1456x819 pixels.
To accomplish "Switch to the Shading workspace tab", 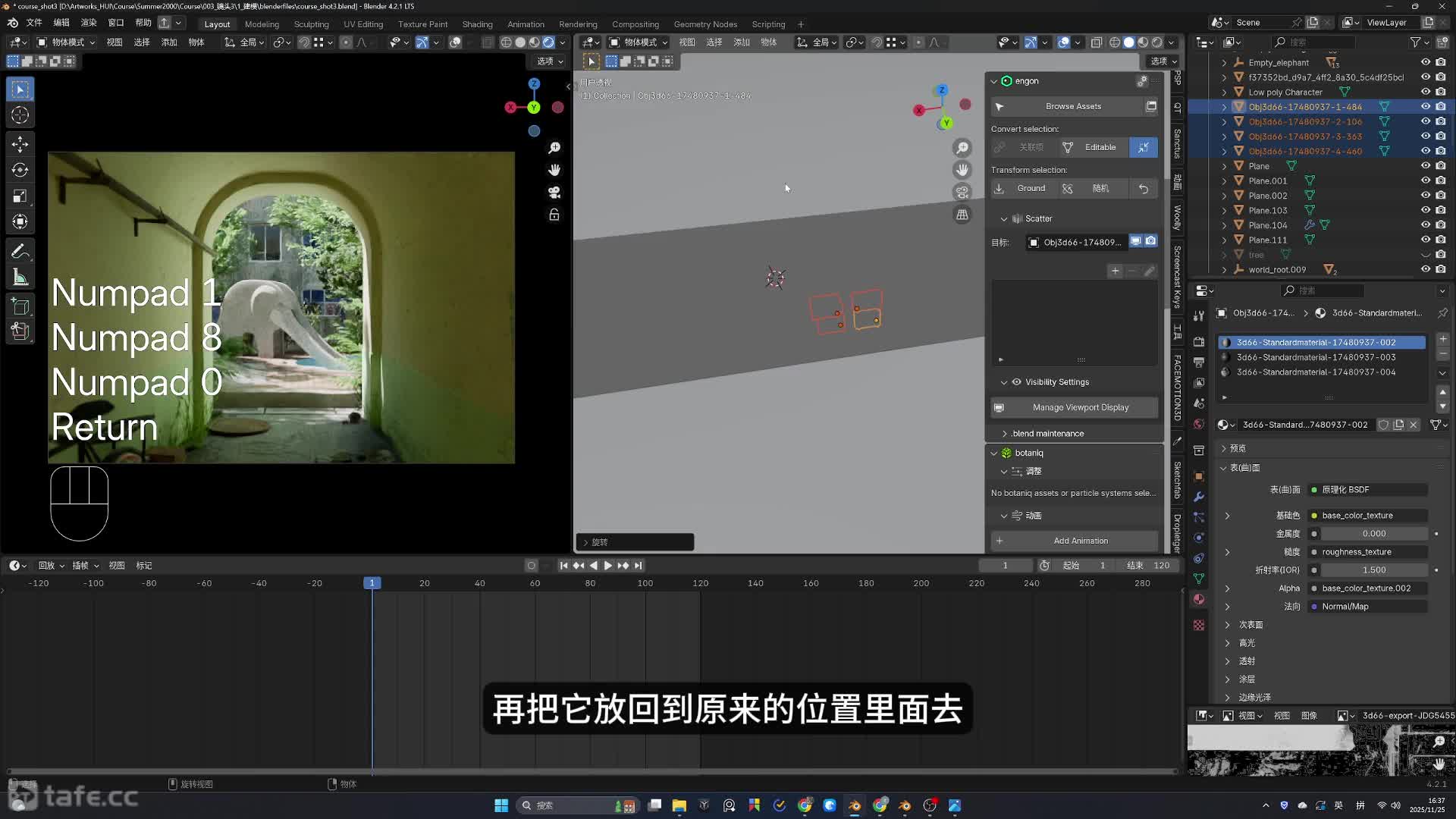I will (477, 24).
